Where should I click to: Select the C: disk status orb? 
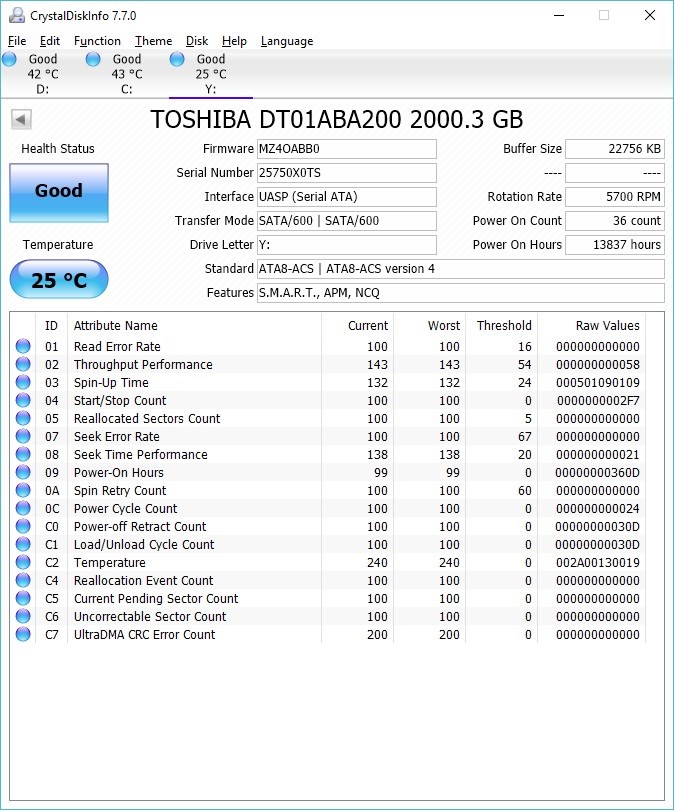93,60
